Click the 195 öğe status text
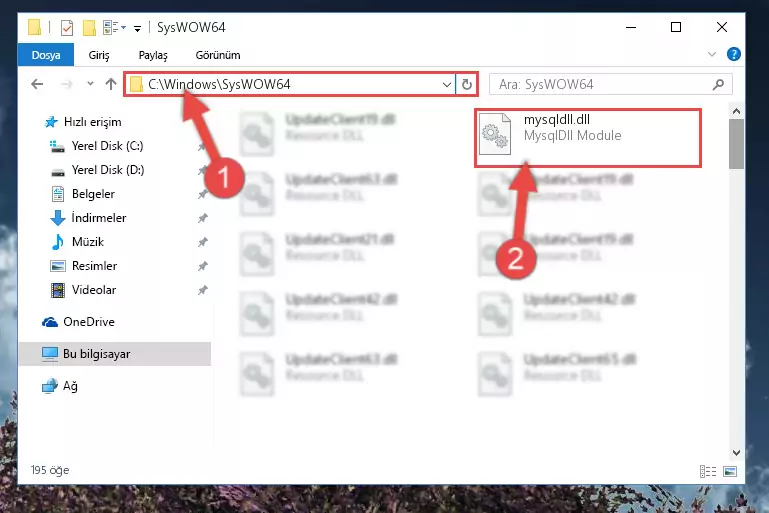This screenshot has height=513, width=769. point(50,470)
